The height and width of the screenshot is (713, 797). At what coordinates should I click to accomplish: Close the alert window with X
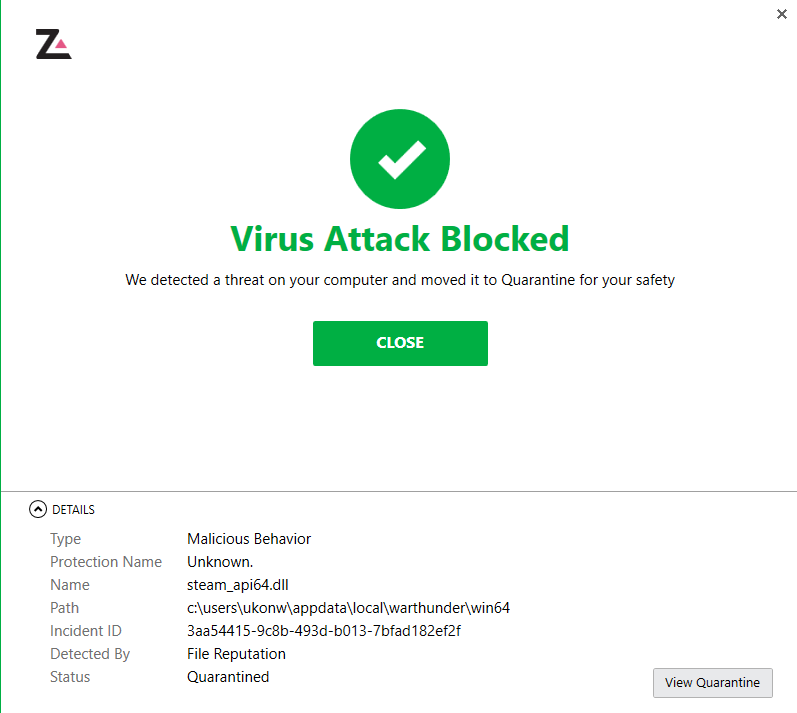(781, 14)
